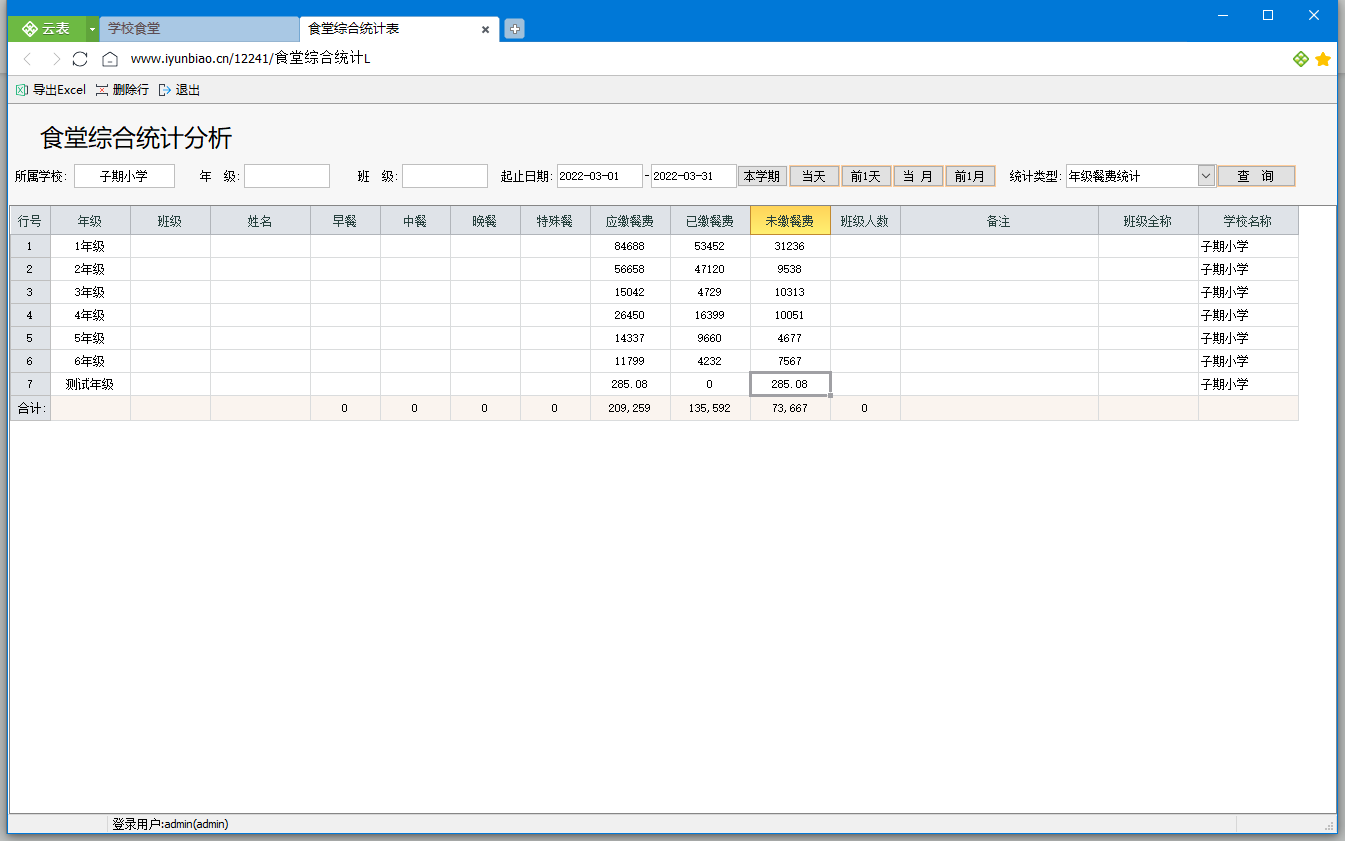Click the cell value 26450
This screenshot has width=1345, height=841.
pyautogui.click(x=630, y=315)
